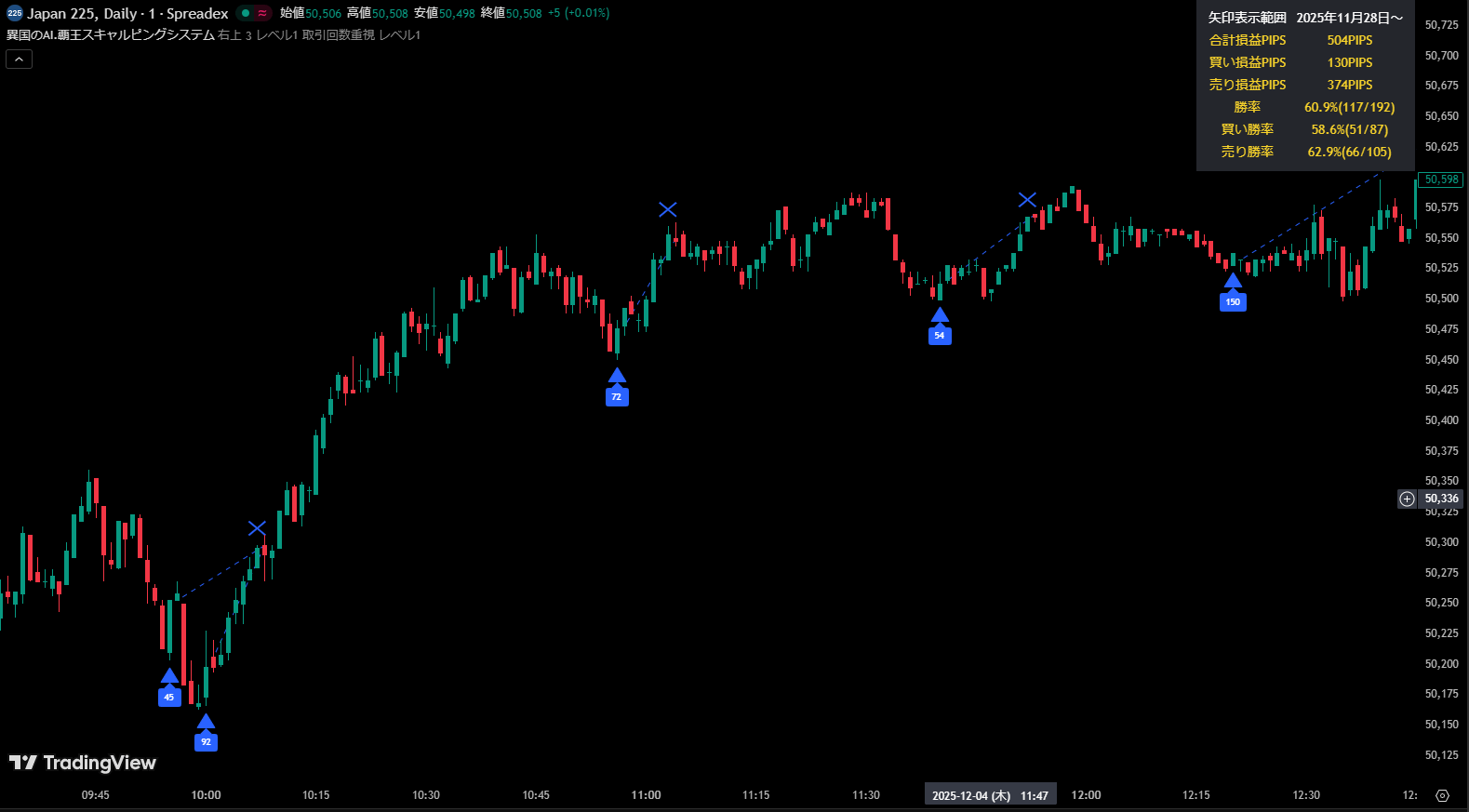Click the buy arrow signal labeled 150
Viewport: 1469px width, 812px height.
click(1233, 293)
